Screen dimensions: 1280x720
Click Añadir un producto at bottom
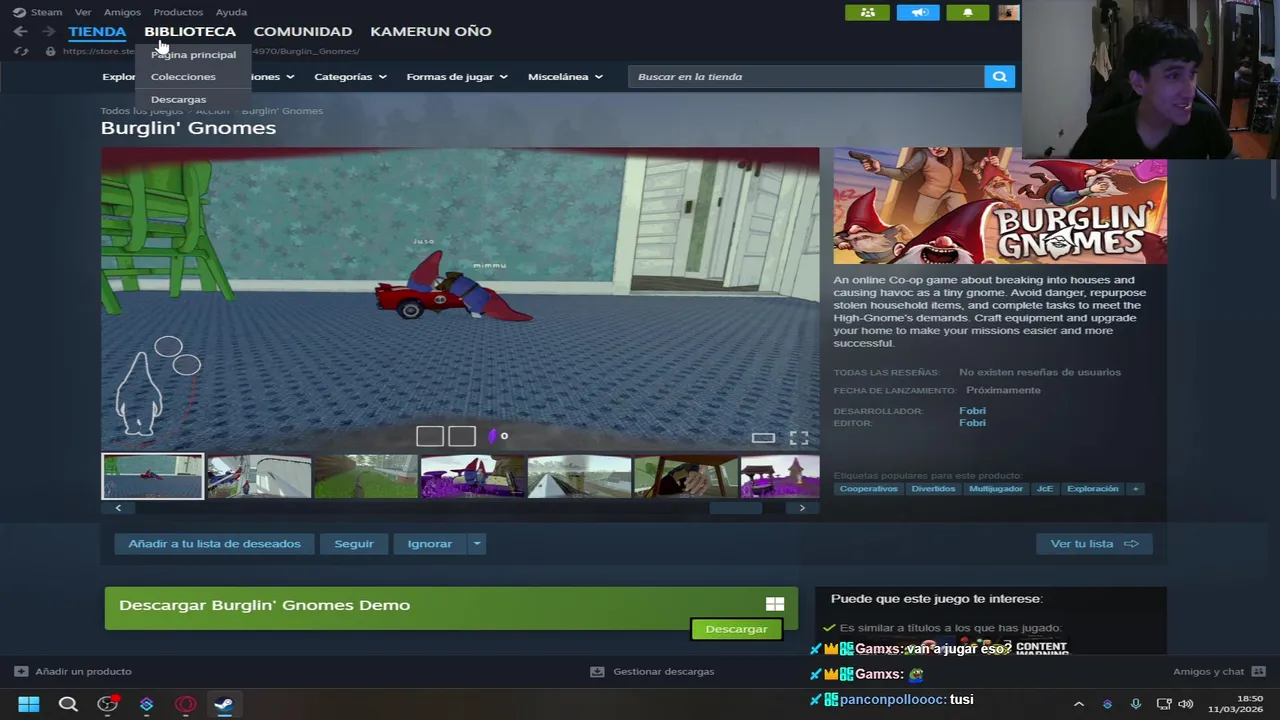73,672
